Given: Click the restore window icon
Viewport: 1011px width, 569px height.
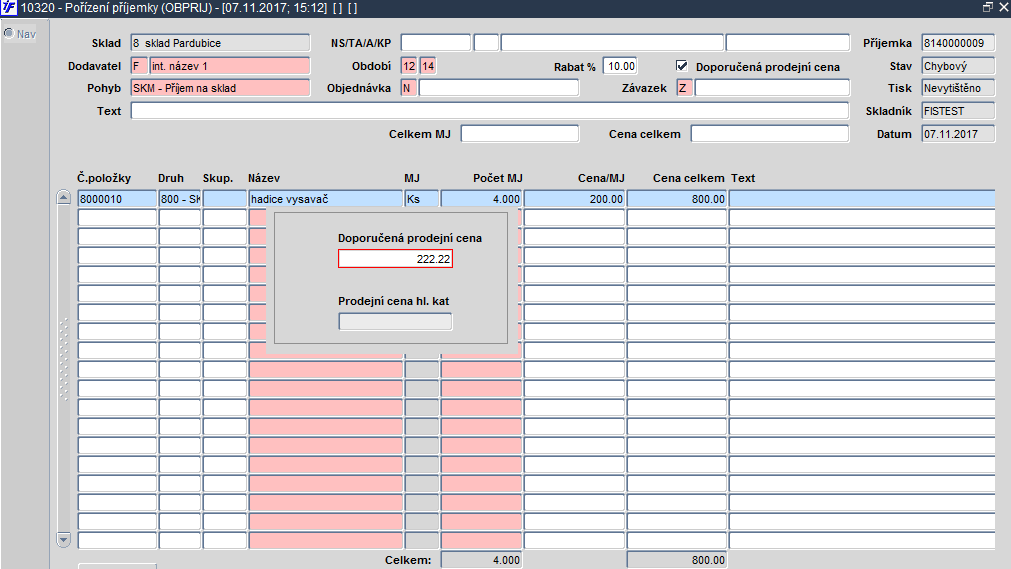Looking at the screenshot, I should click(987, 7).
